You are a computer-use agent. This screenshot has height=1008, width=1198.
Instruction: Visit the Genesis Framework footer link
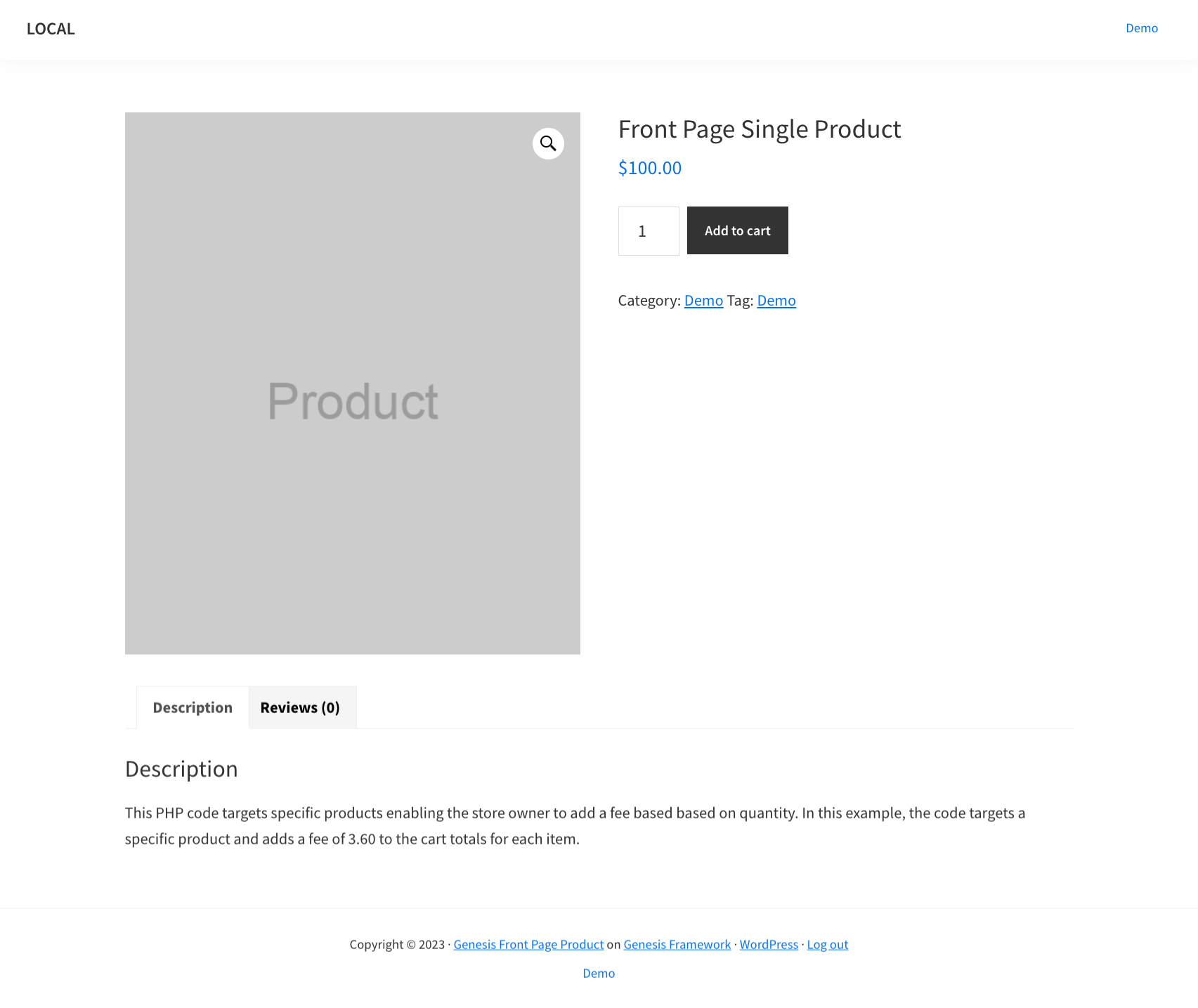click(677, 945)
